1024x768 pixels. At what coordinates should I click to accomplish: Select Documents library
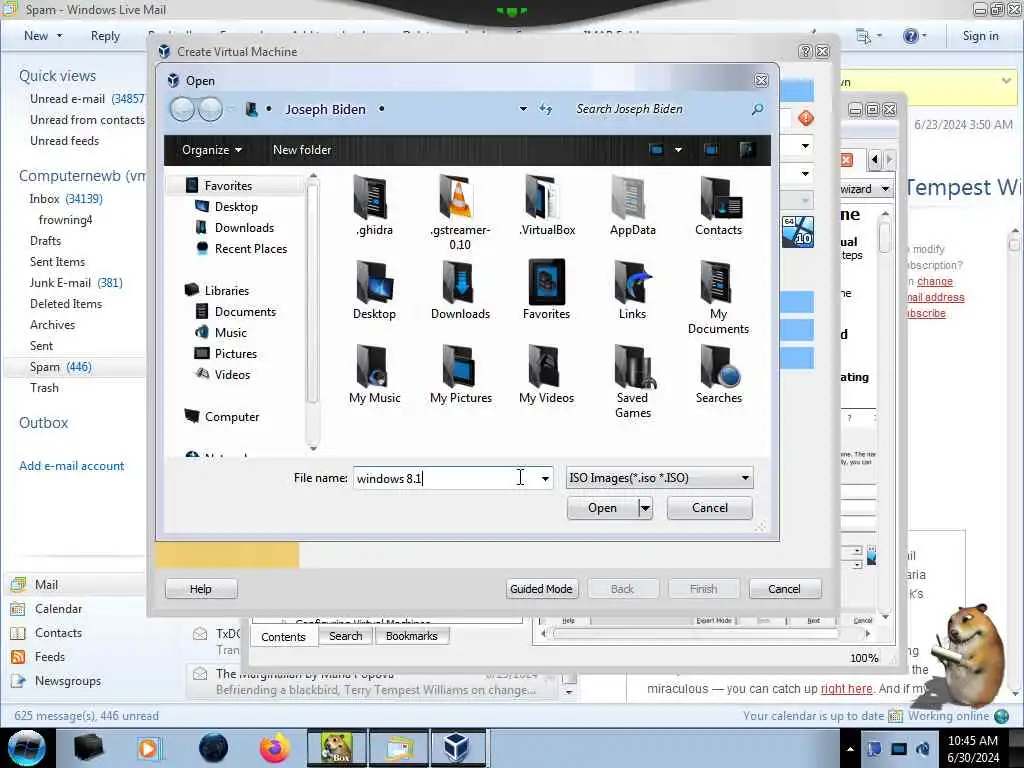[x=245, y=312]
